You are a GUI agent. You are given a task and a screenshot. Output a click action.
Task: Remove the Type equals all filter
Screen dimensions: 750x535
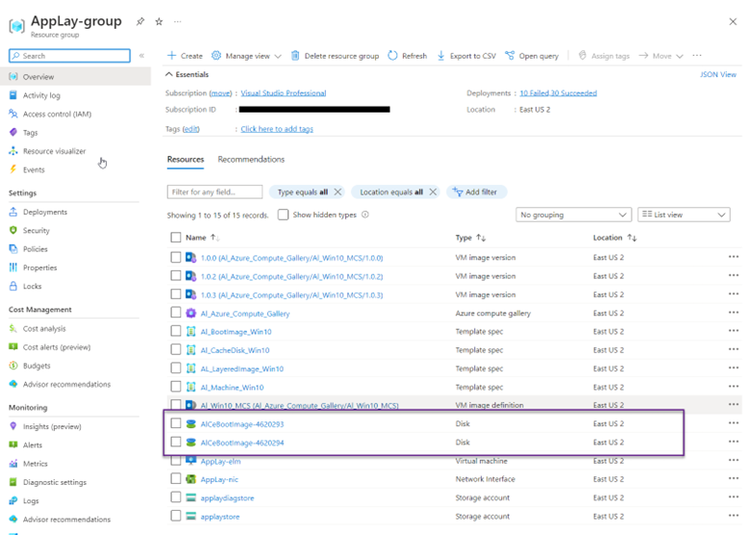338,192
